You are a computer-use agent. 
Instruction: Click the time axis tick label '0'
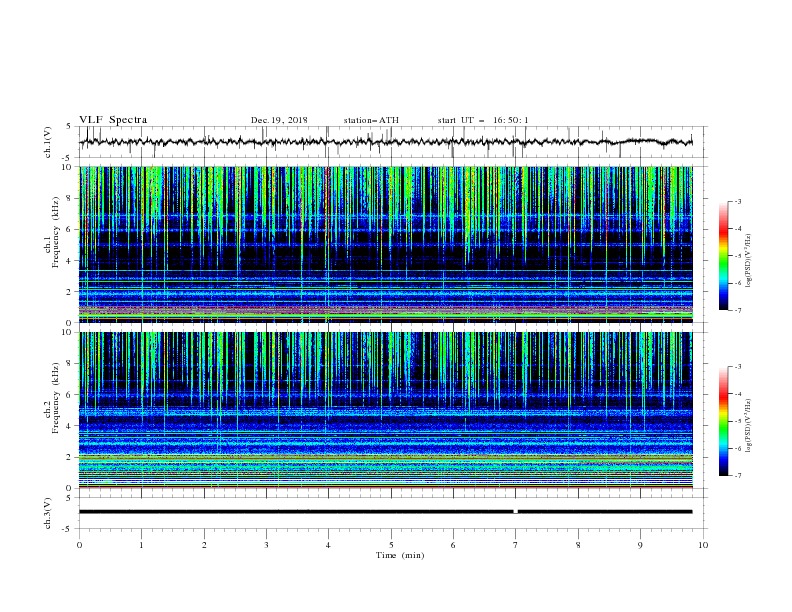79,545
